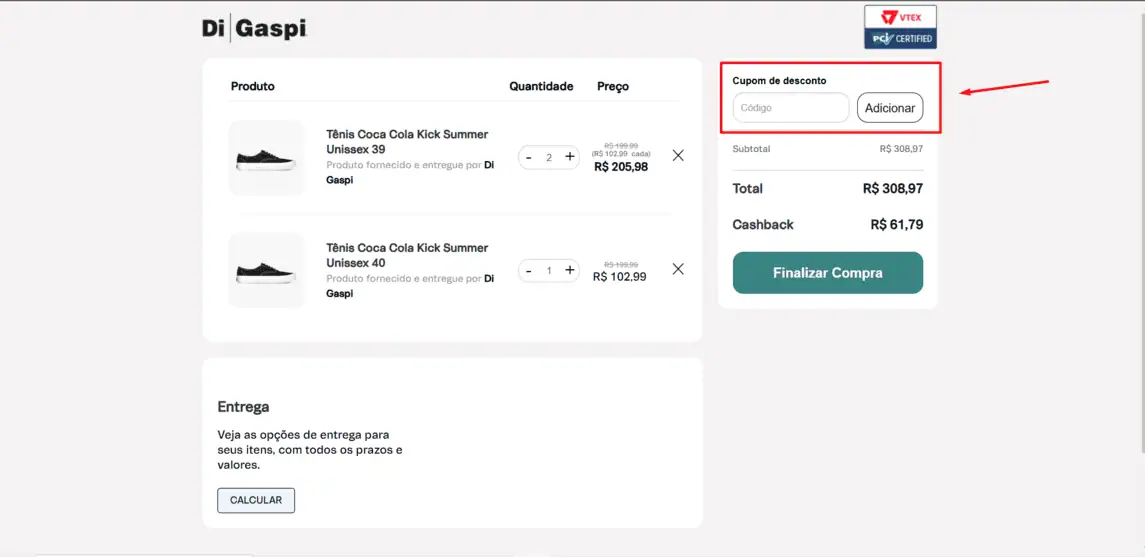The image size is (1145, 557).
Task: Click the Código coupon input field
Action: (791, 107)
